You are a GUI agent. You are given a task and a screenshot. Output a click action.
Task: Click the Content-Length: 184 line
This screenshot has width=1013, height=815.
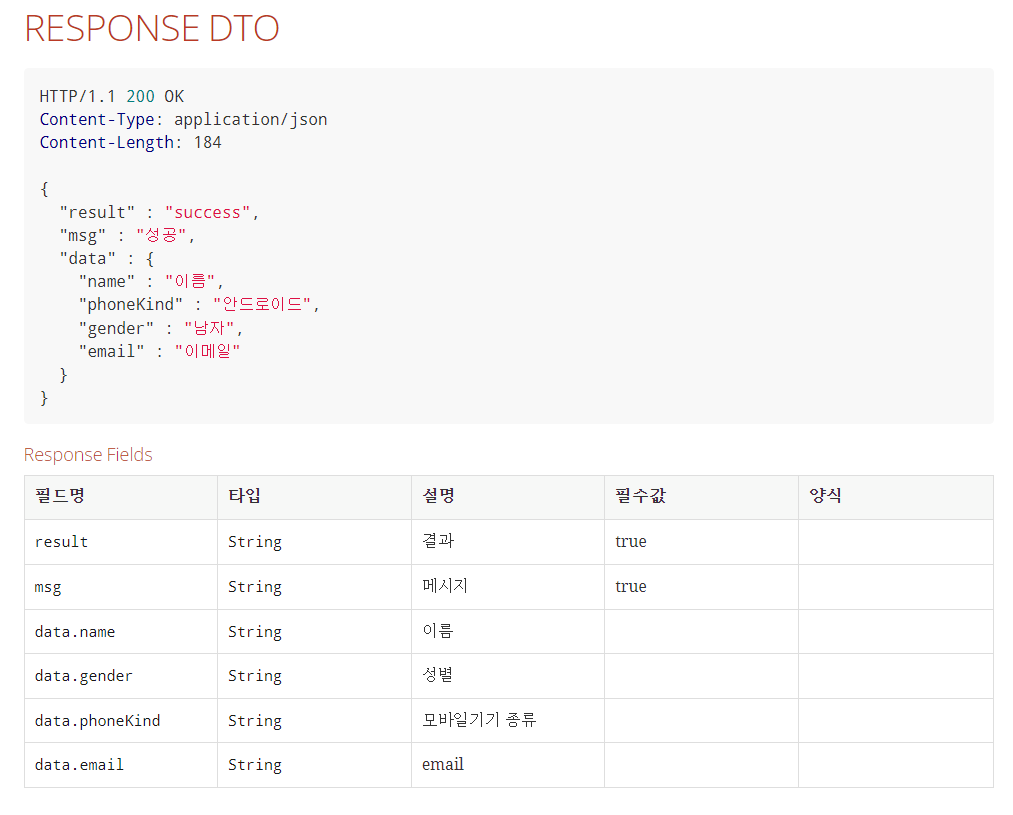point(131,143)
